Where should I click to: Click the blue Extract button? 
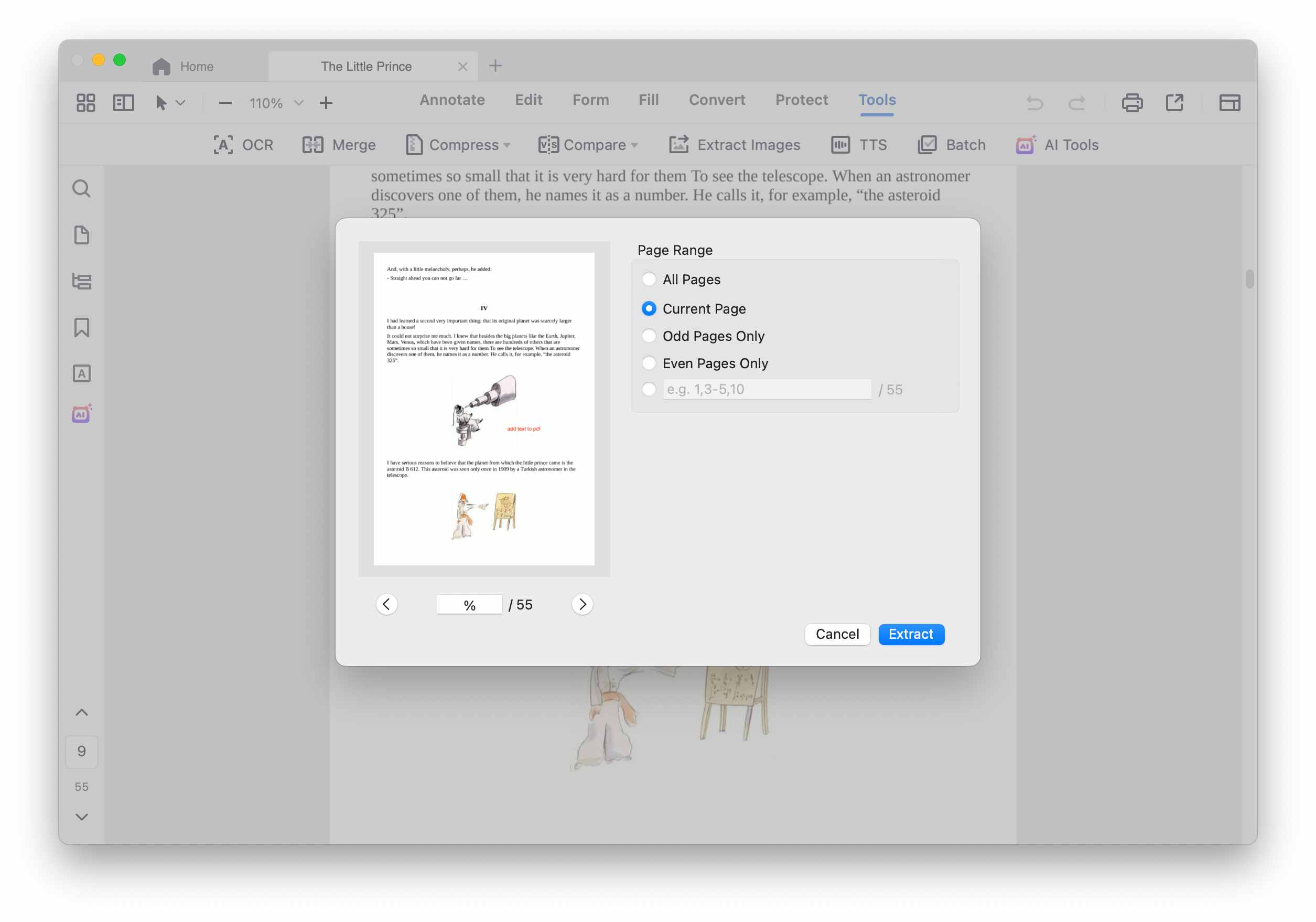(911, 634)
